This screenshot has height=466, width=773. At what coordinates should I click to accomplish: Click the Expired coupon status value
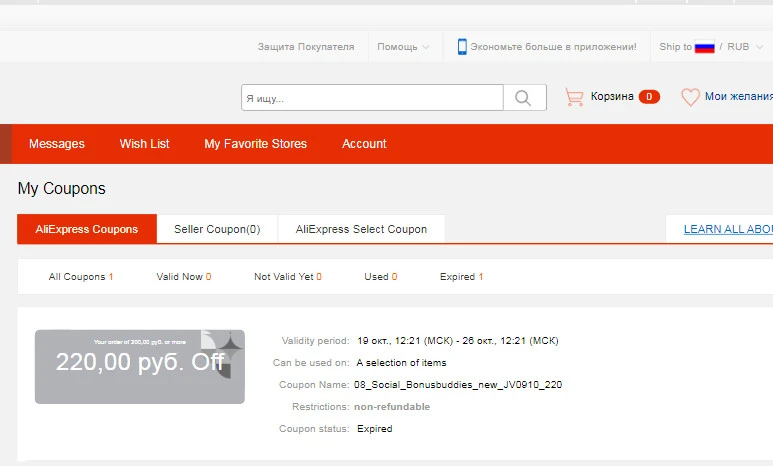[375, 429]
